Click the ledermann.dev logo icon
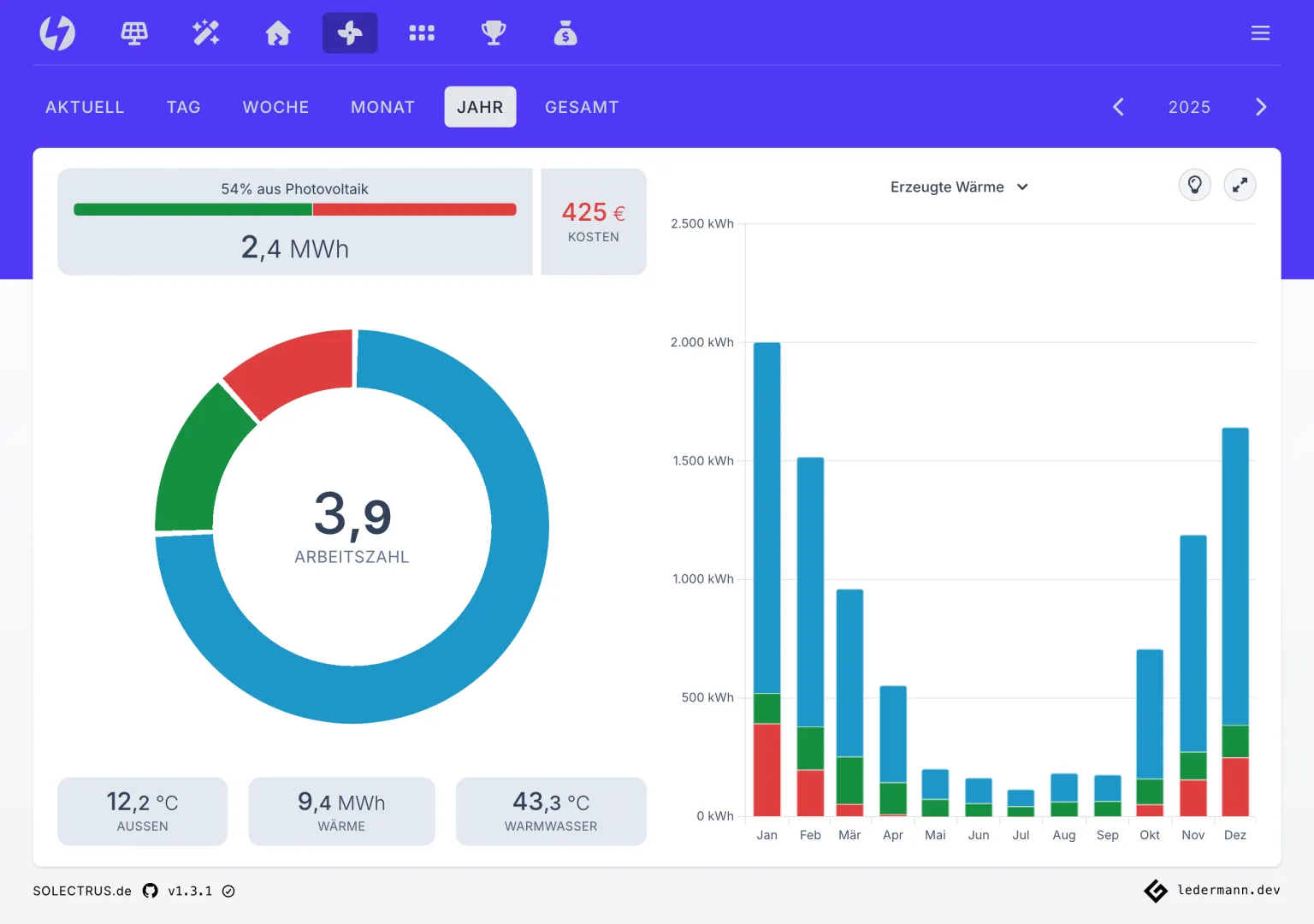Viewport: 1314px width, 924px height. click(x=1156, y=891)
